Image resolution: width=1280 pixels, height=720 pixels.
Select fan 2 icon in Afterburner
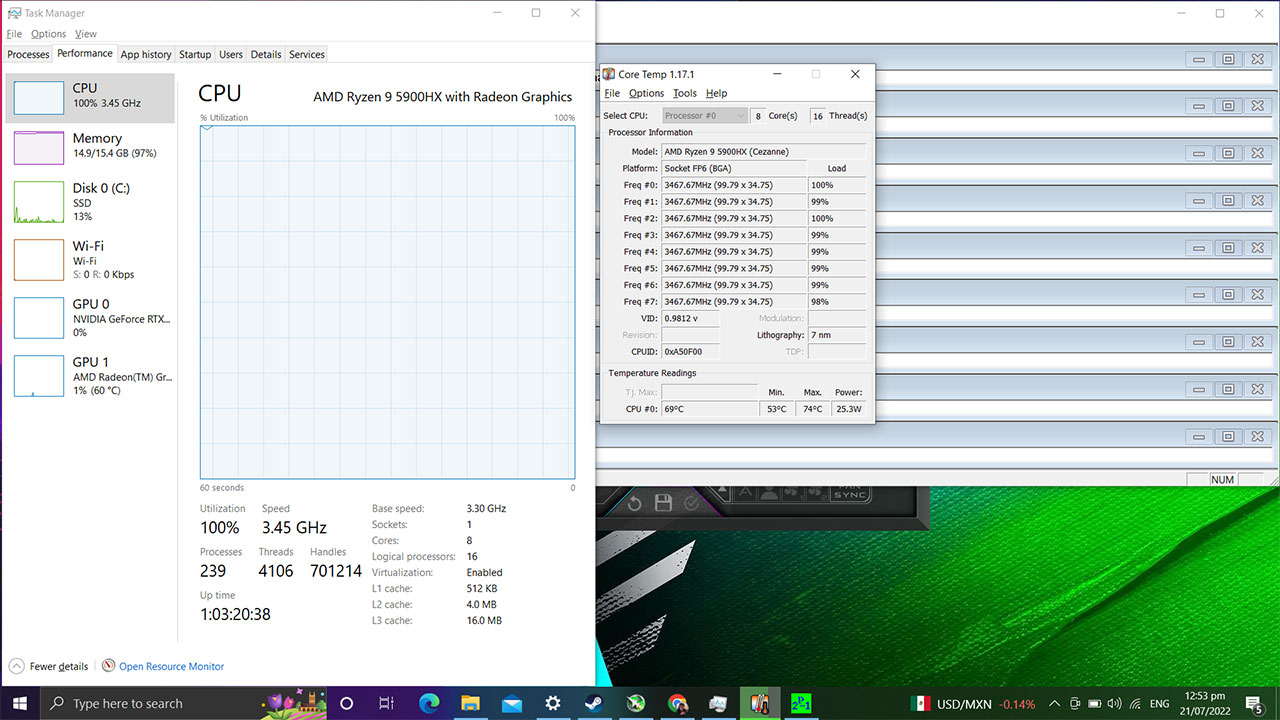pyautogui.click(x=817, y=492)
